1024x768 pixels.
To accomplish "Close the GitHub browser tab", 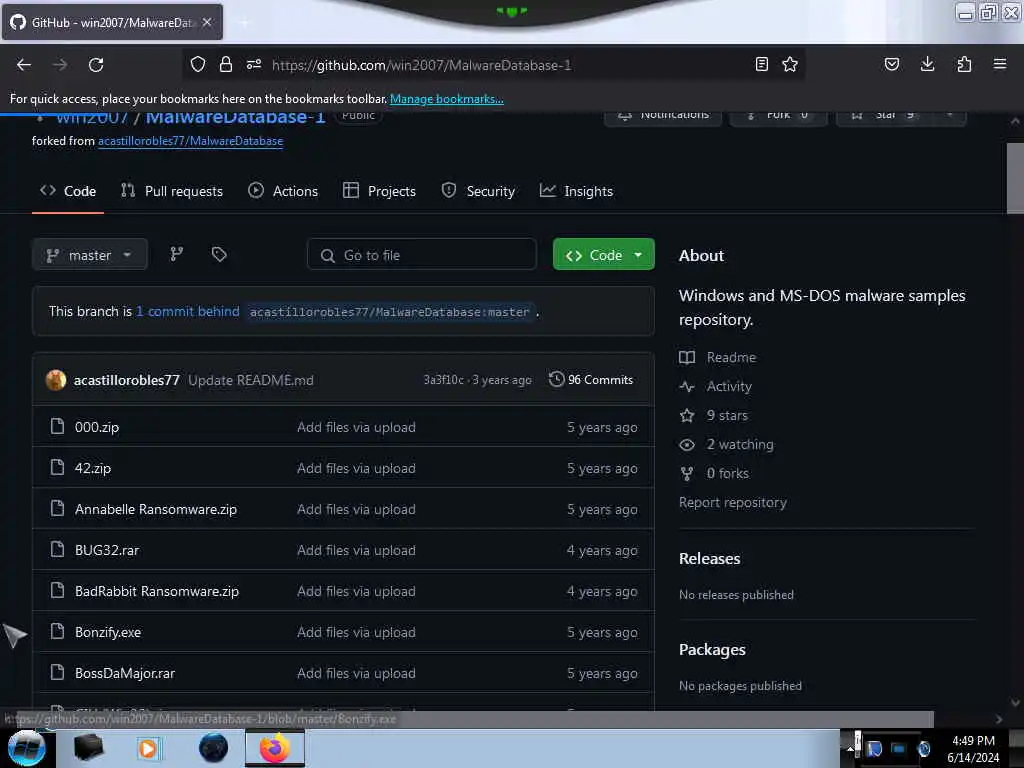I will [x=207, y=22].
